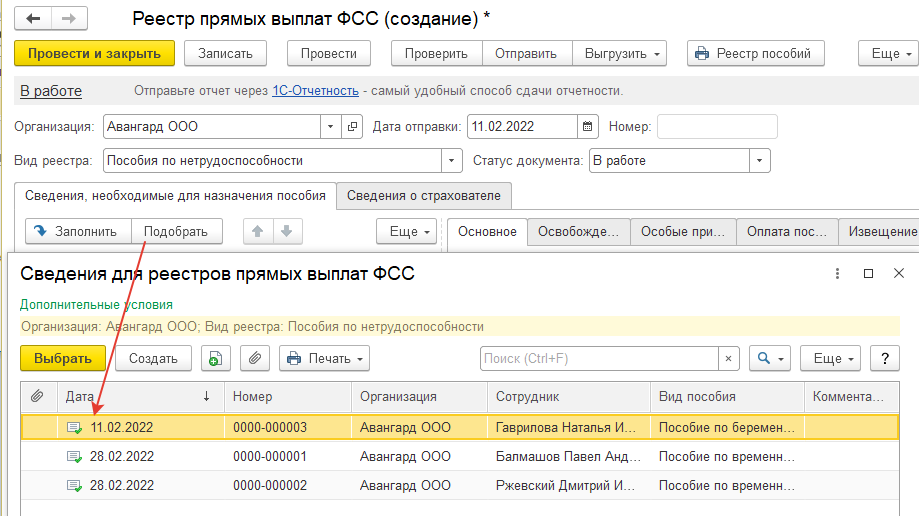This screenshot has height=516, width=919.
Task: Switch to Сведения о страхователе tab
Action: (x=424, y=195)
